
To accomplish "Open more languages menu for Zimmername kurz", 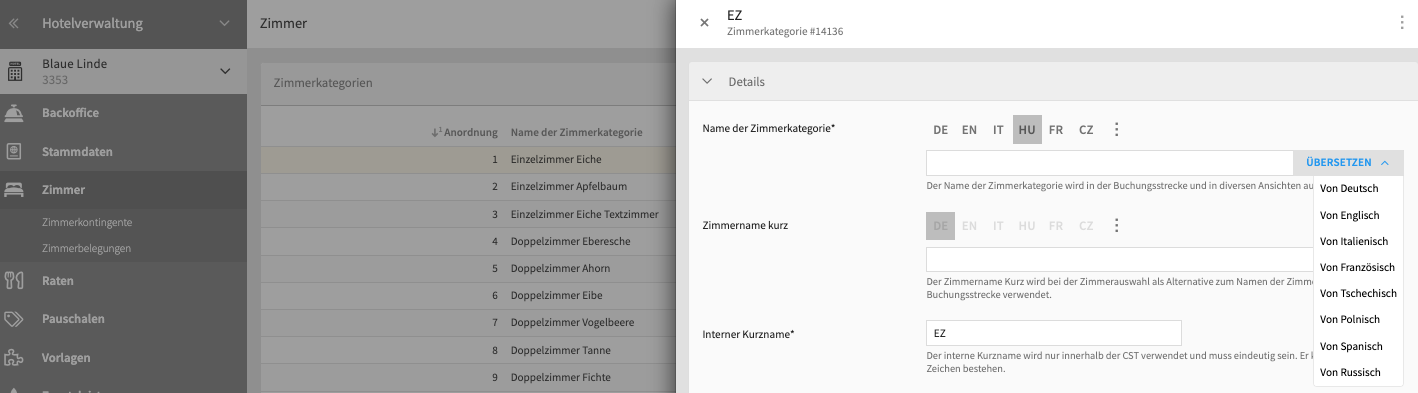I will point(1117,226).
